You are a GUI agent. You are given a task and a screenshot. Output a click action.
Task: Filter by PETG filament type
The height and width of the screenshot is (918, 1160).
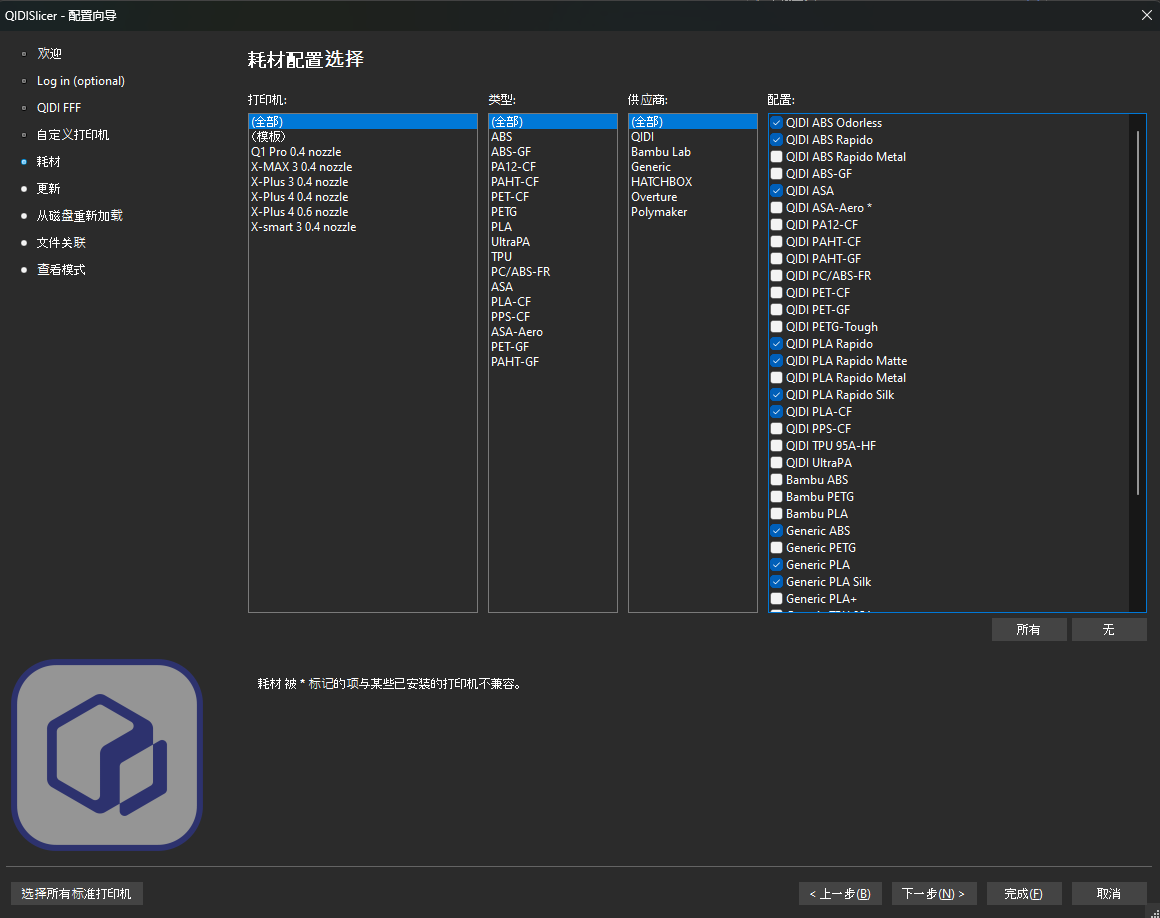pos(504,212)
